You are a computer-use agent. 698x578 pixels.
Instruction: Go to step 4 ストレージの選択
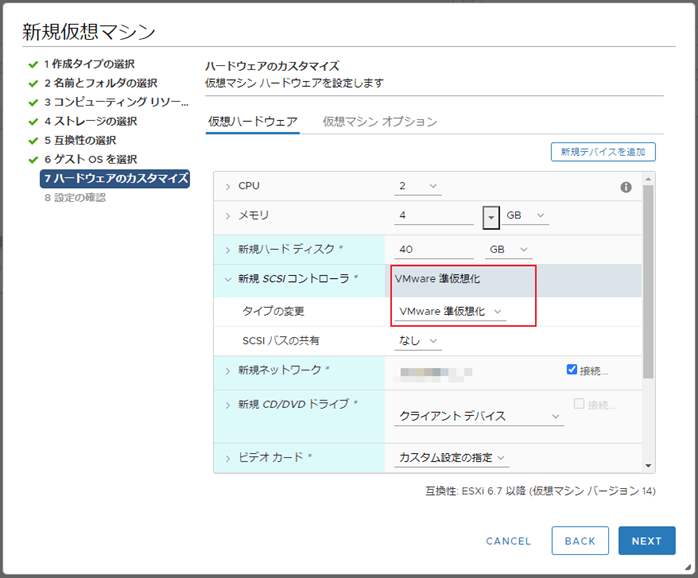pyautogui.click(x=90, y=122)
